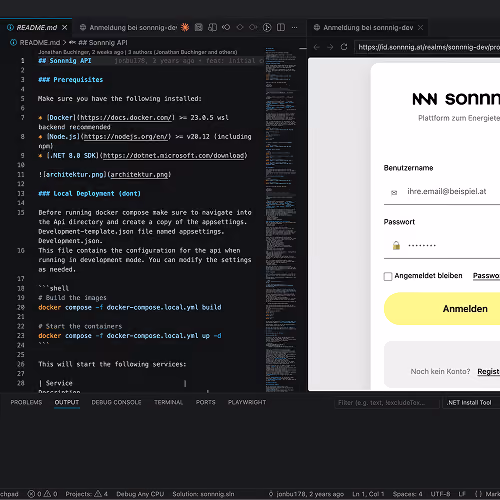Click the docker compose build command line
The image size is (500, 500).
click(130, 307)
